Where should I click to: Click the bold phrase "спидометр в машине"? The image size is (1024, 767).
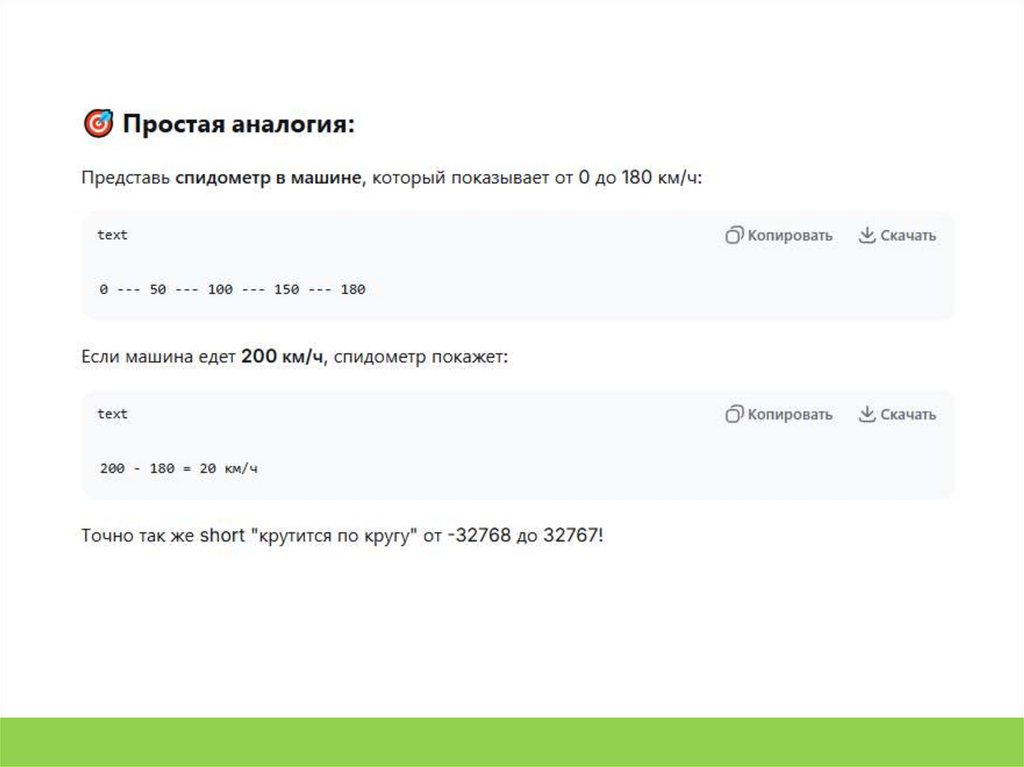267,179
